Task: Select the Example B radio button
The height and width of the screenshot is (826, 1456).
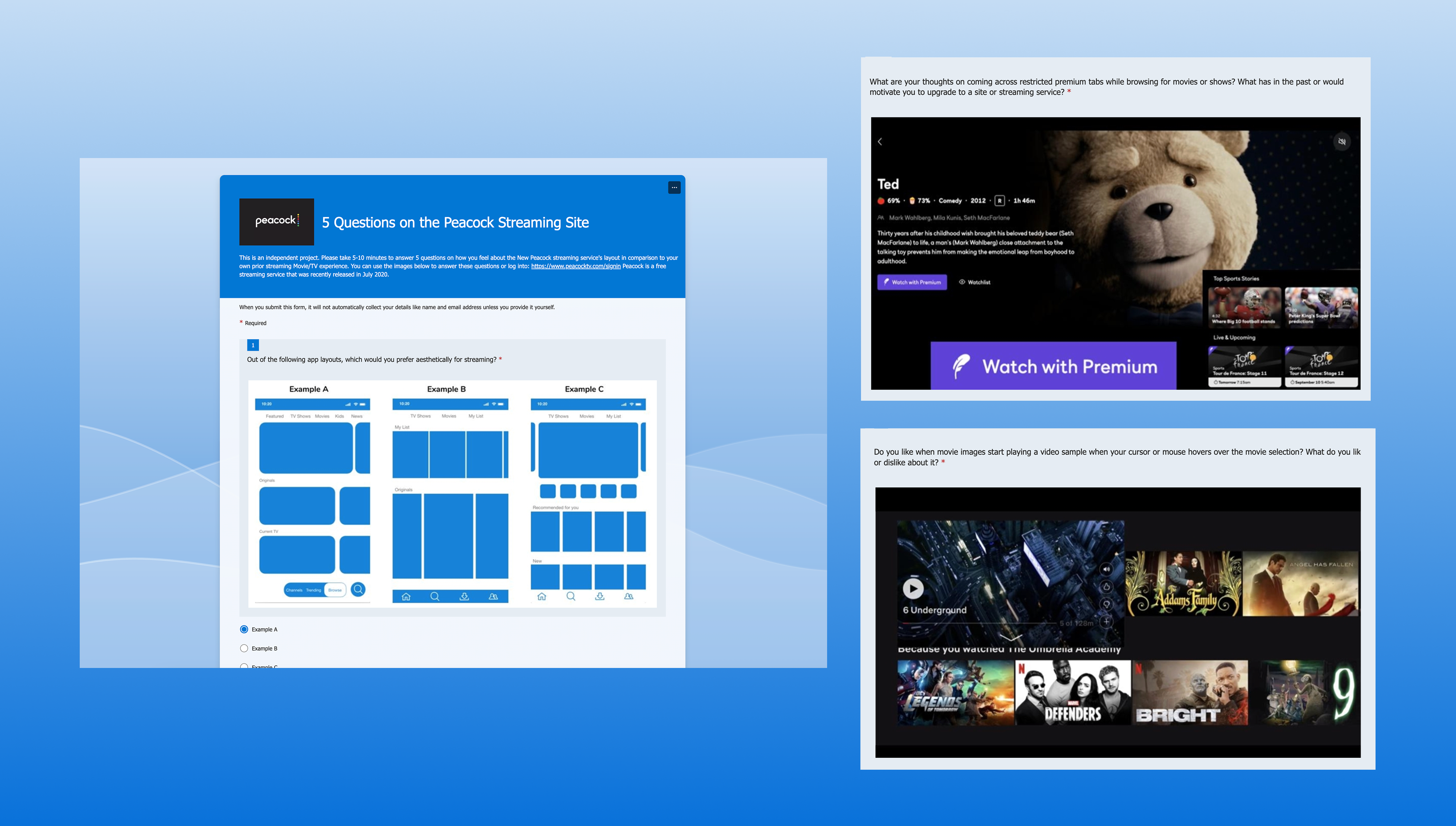Action: (244, 648)
